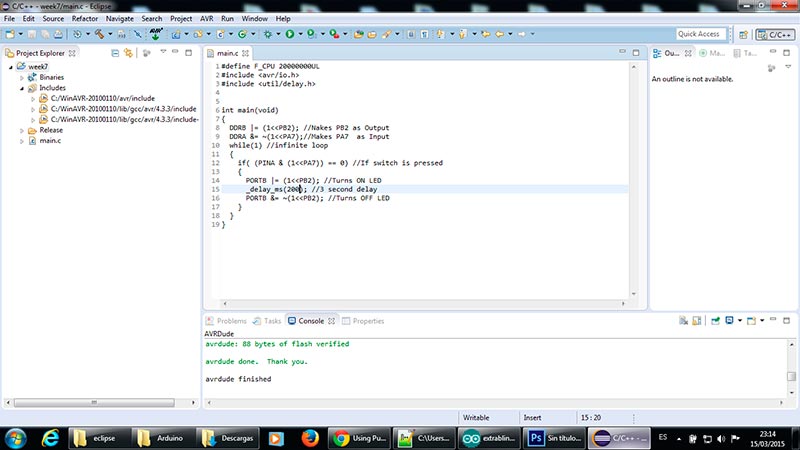
Task: Open the Display Selected Console dropdown
Action: [x=740, y=320]
